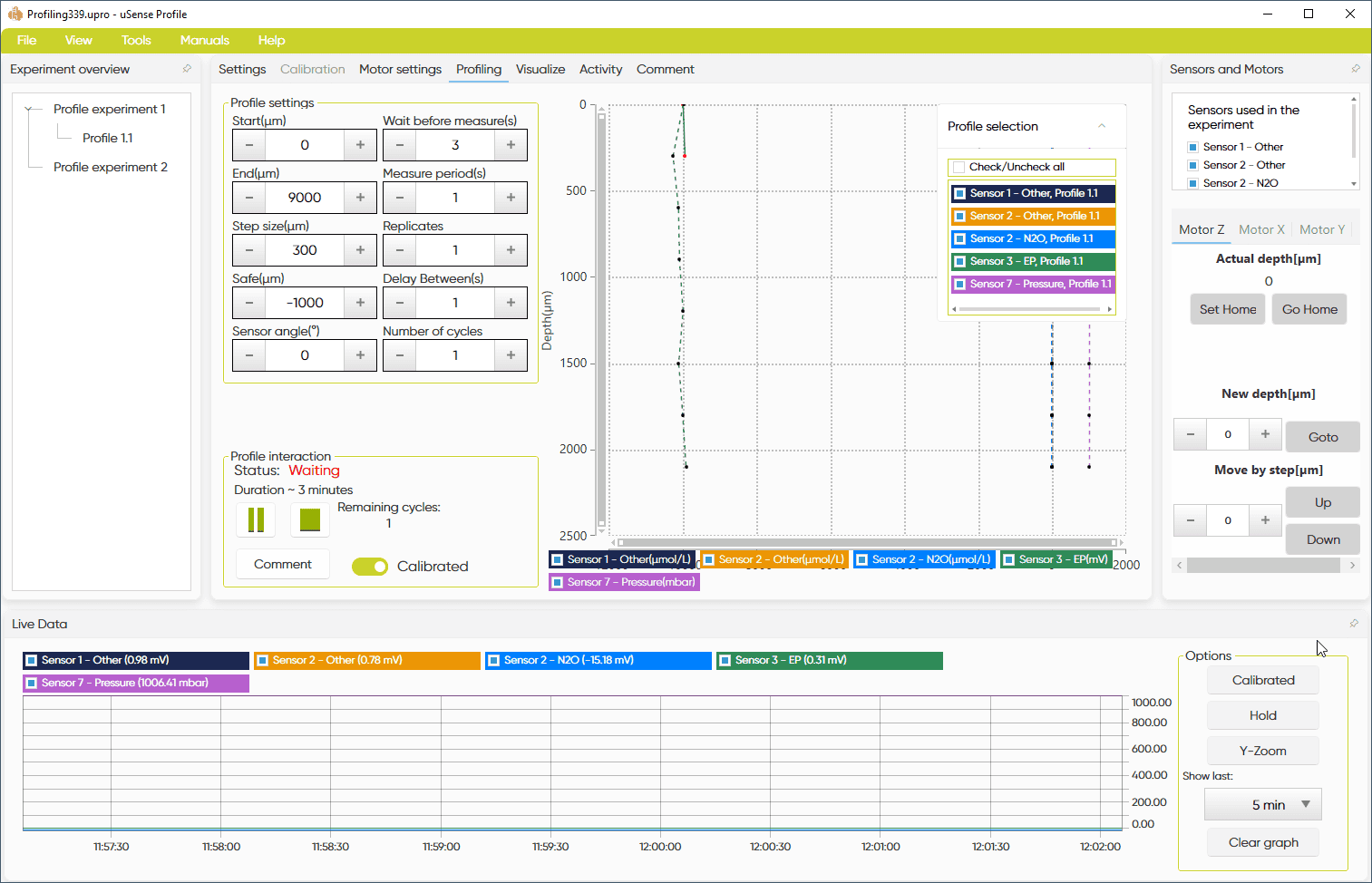This screenshot has width=1372, height=883.
Task: Open the Show last 5 min dropdown
Action: (1263, 804)
